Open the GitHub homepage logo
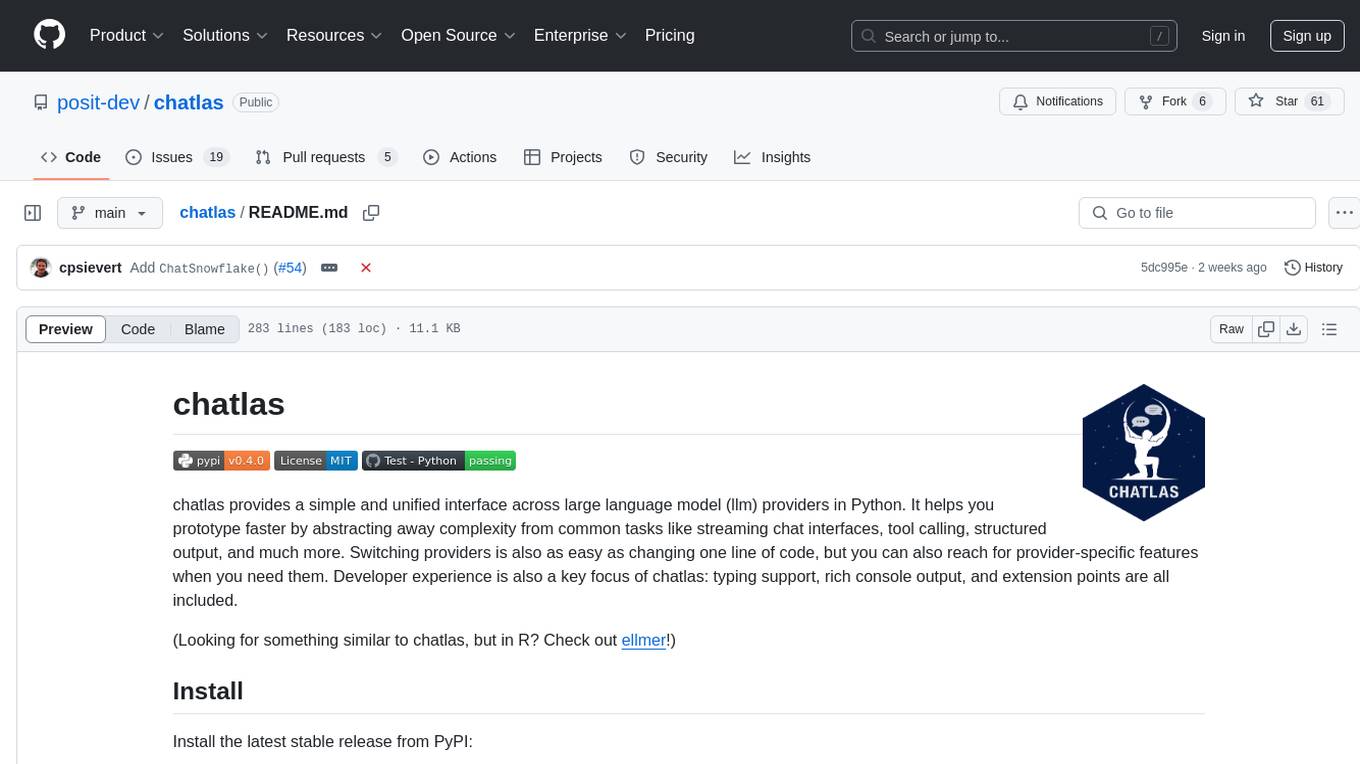Image resolution: width=1360 pixels, height=764 pixels. pos(49,35)
